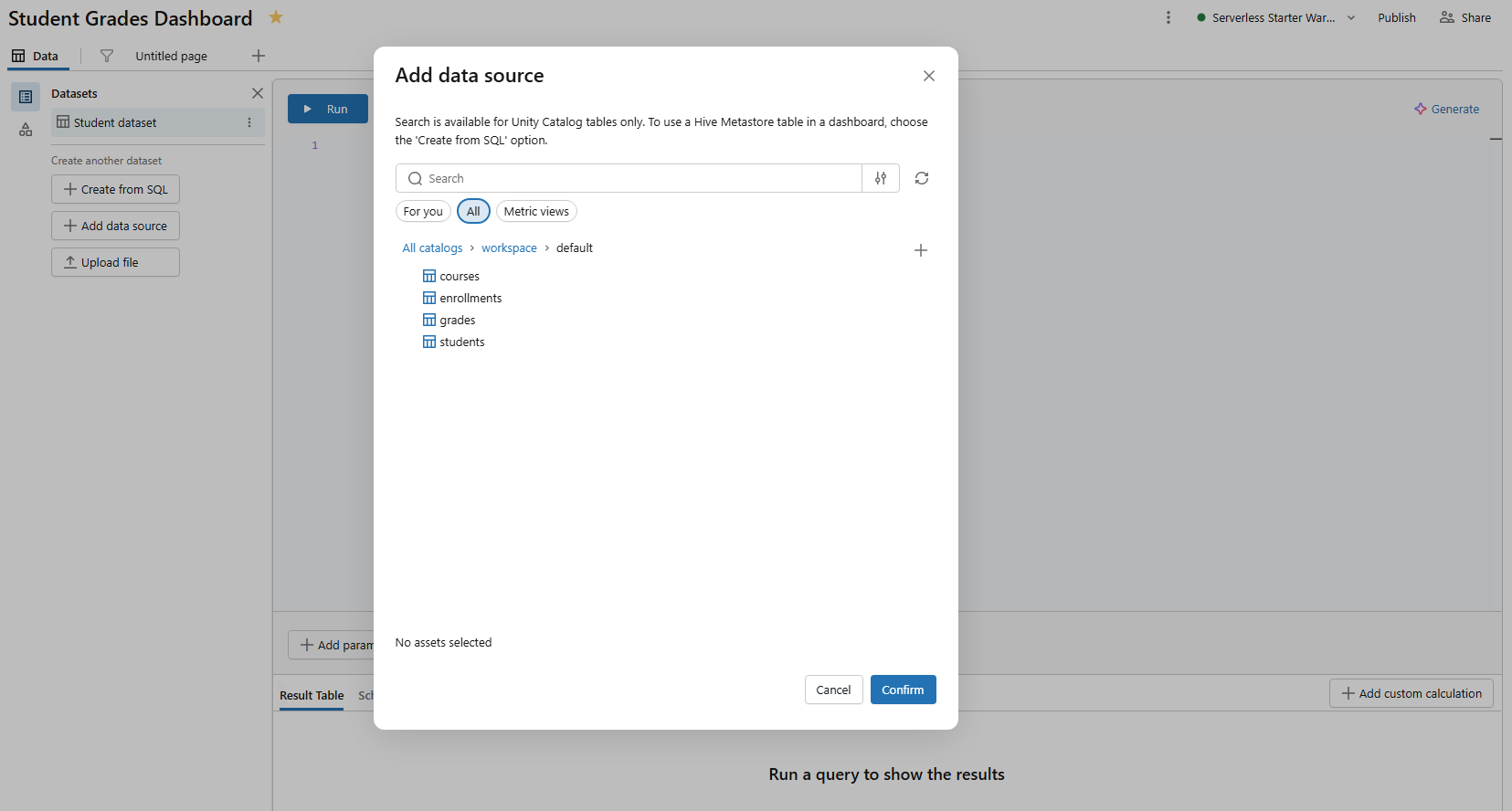Click the Share button
1512x811 pixels.
1465,17
